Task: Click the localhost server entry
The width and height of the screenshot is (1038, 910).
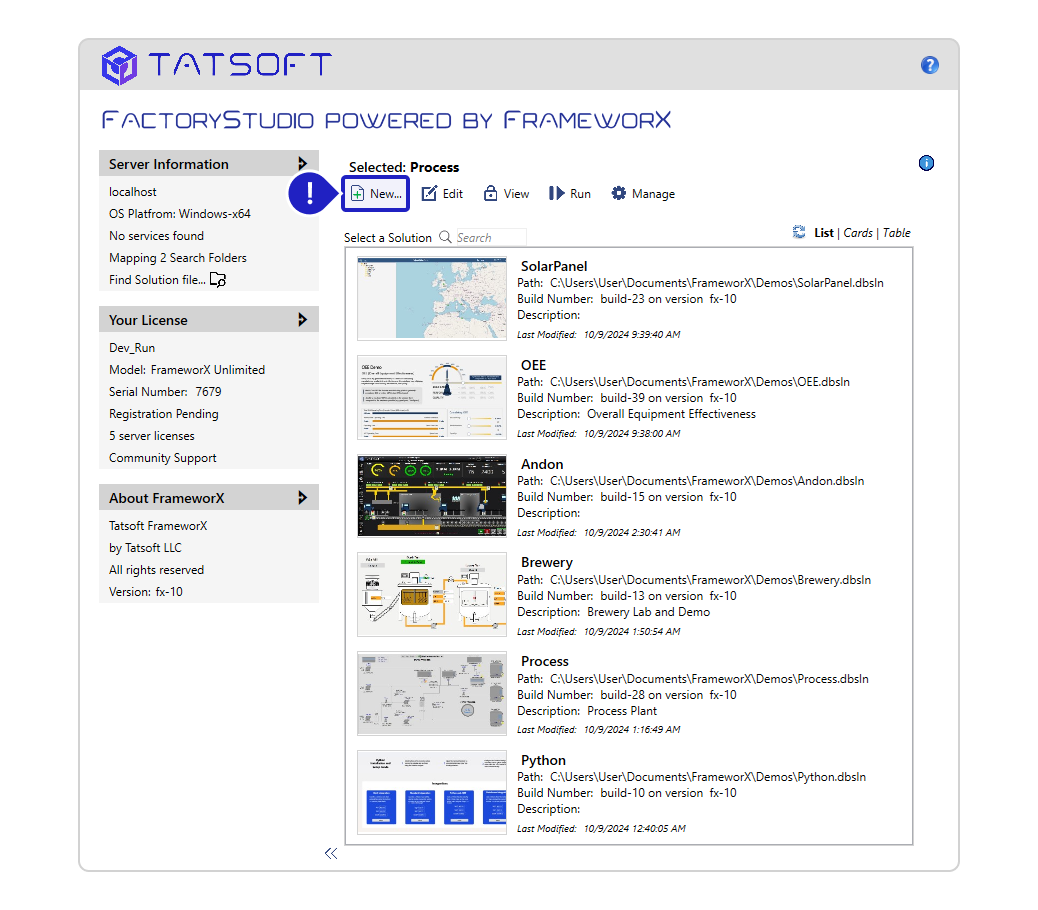Action: [x=133, y=192]
